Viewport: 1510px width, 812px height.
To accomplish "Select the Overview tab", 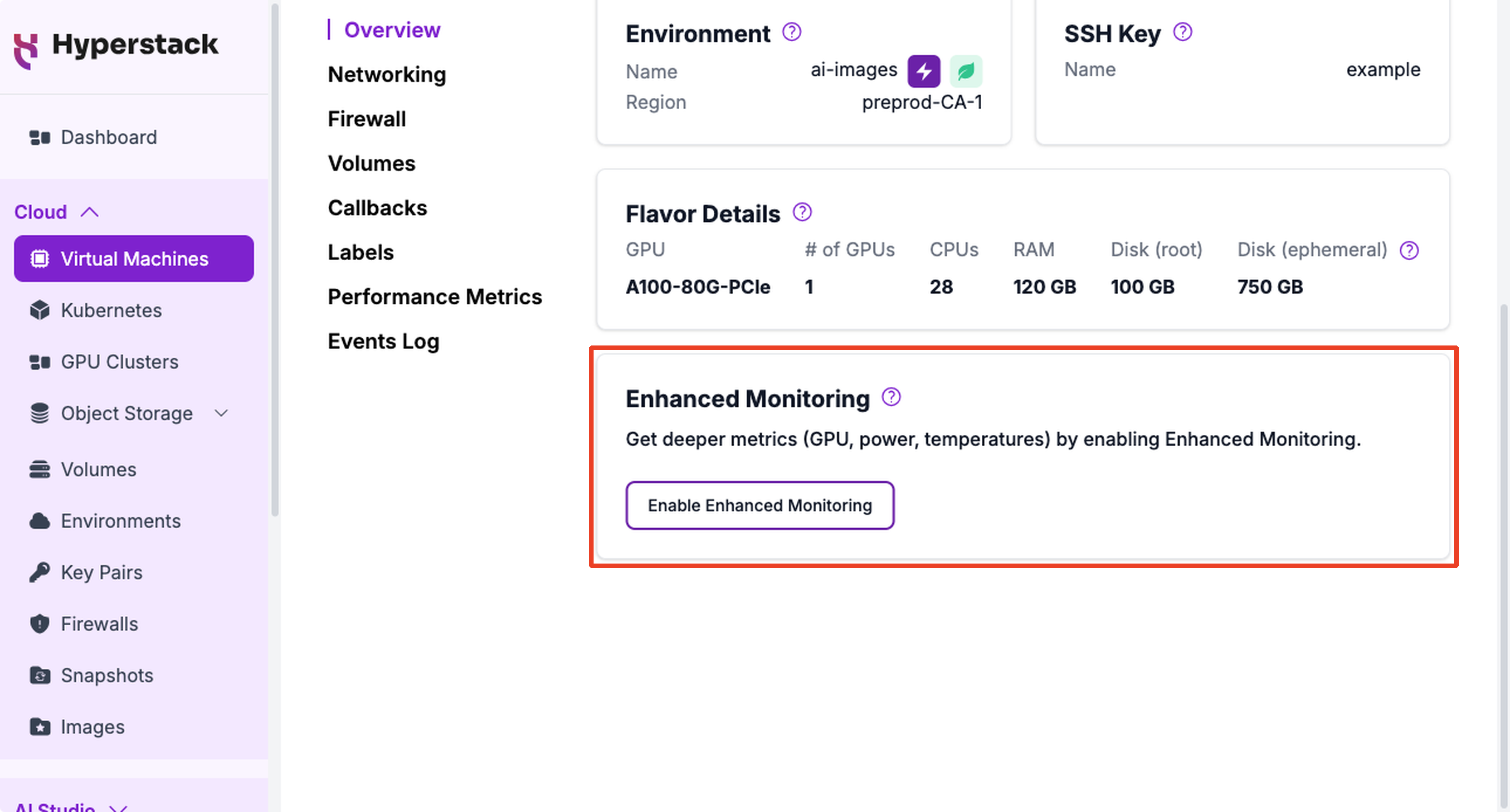I will [x=392, y=30].
